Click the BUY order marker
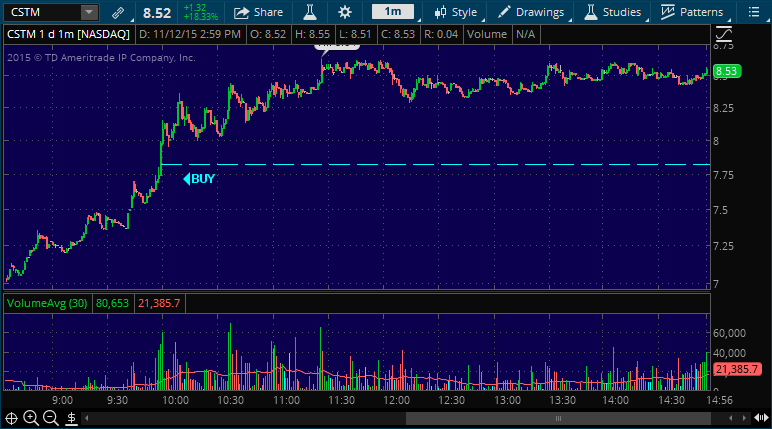The image size is (772, 429). 199,179
